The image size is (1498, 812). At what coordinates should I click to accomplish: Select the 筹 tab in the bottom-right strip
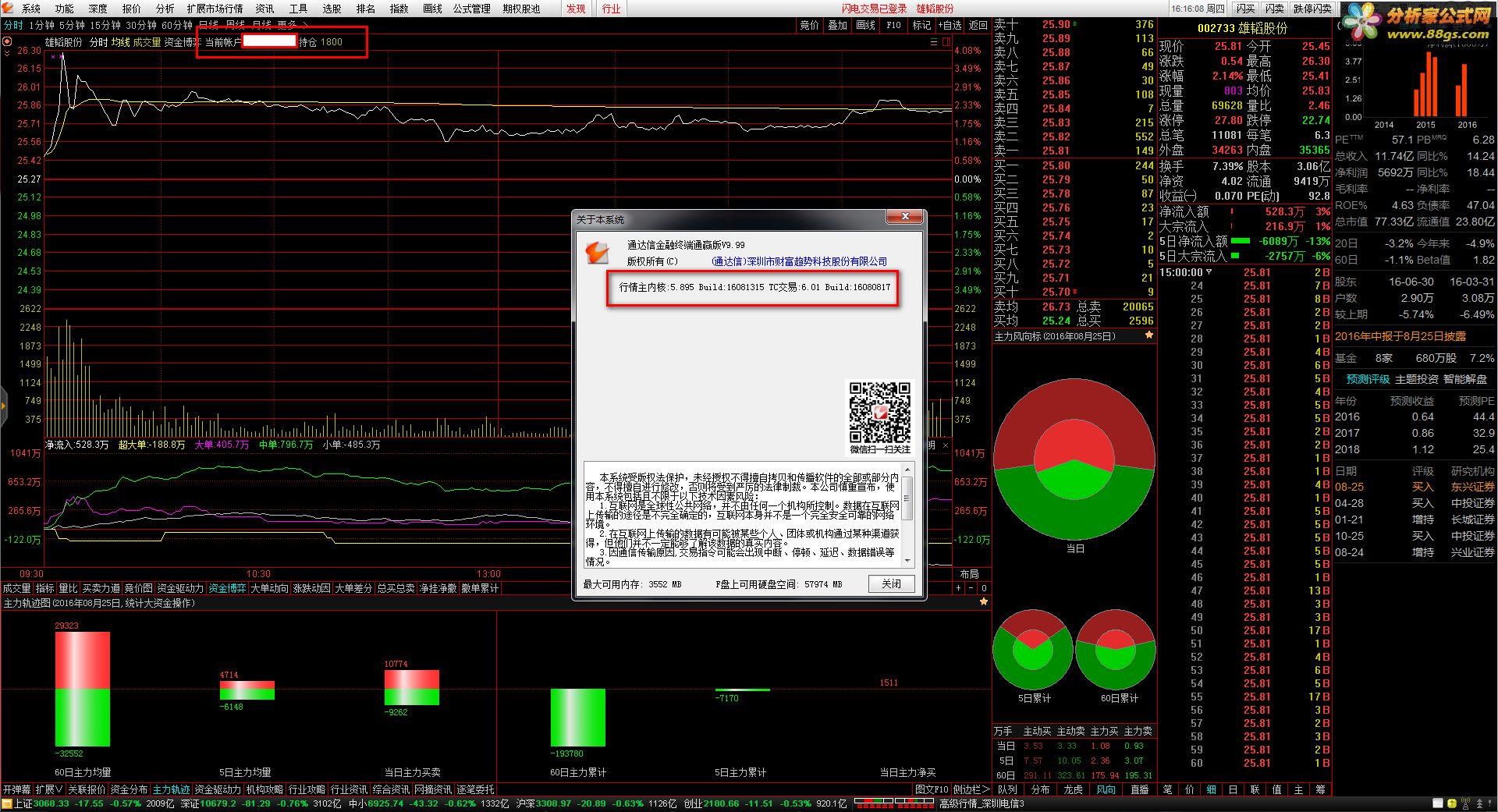click(1320, 790)
